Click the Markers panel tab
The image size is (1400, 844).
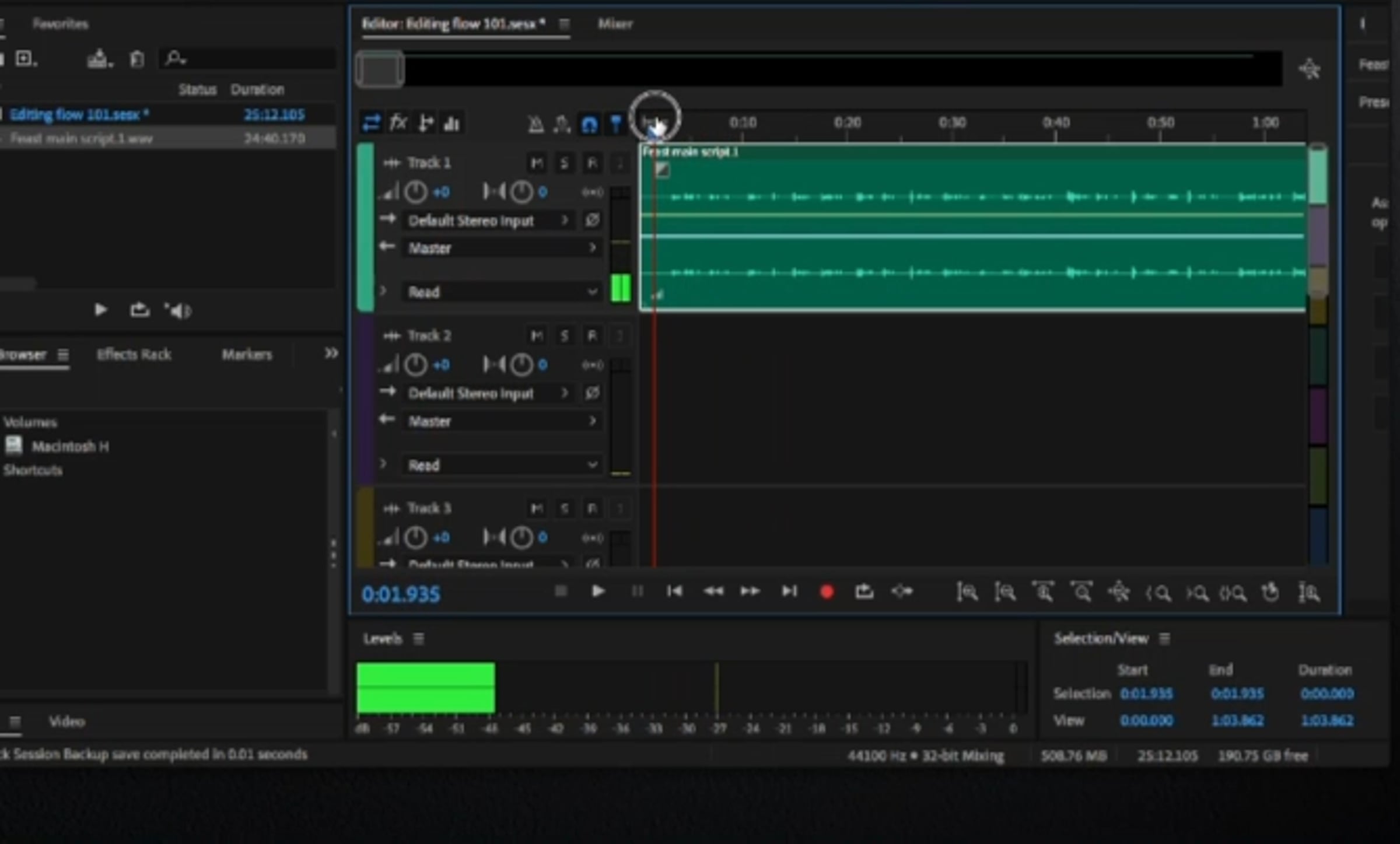(247, 355)
